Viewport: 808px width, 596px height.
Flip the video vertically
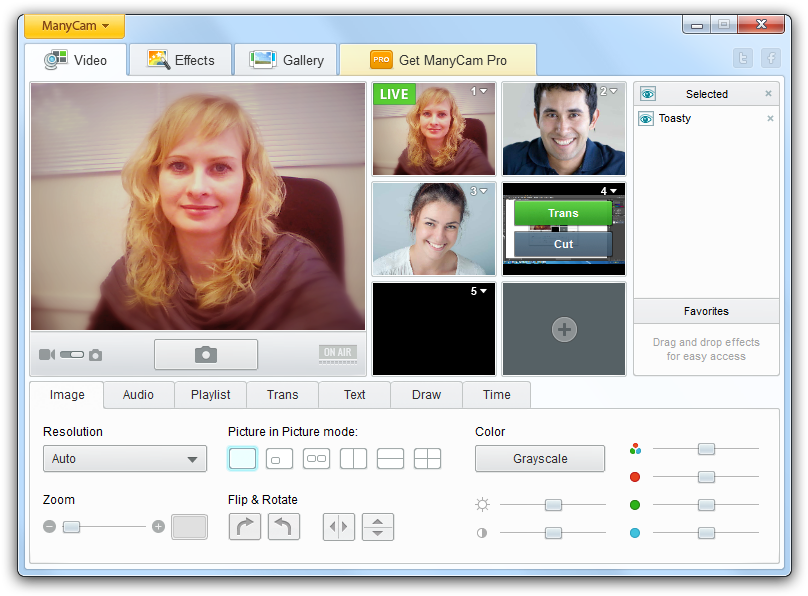[378, 526]
